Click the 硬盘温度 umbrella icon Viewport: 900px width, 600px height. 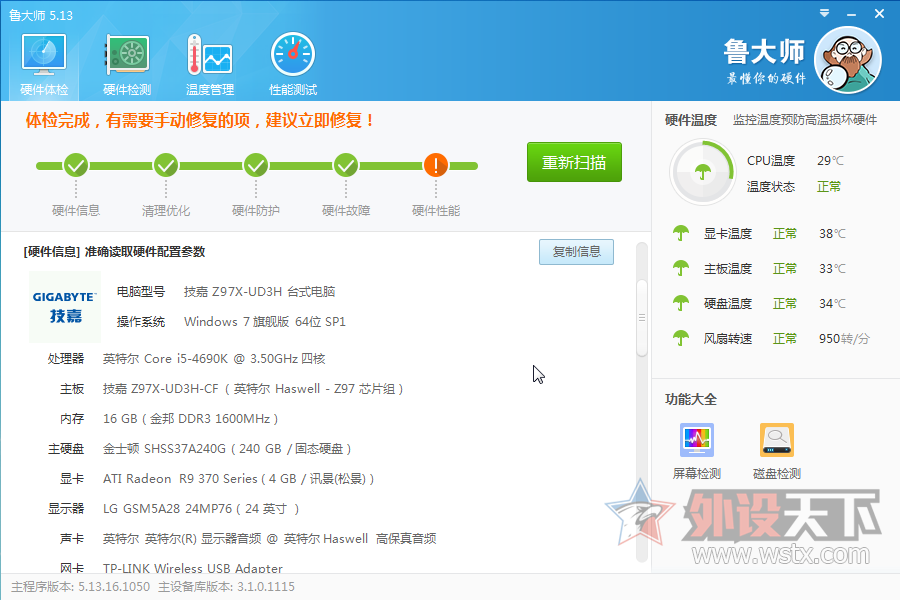(681, 303)
